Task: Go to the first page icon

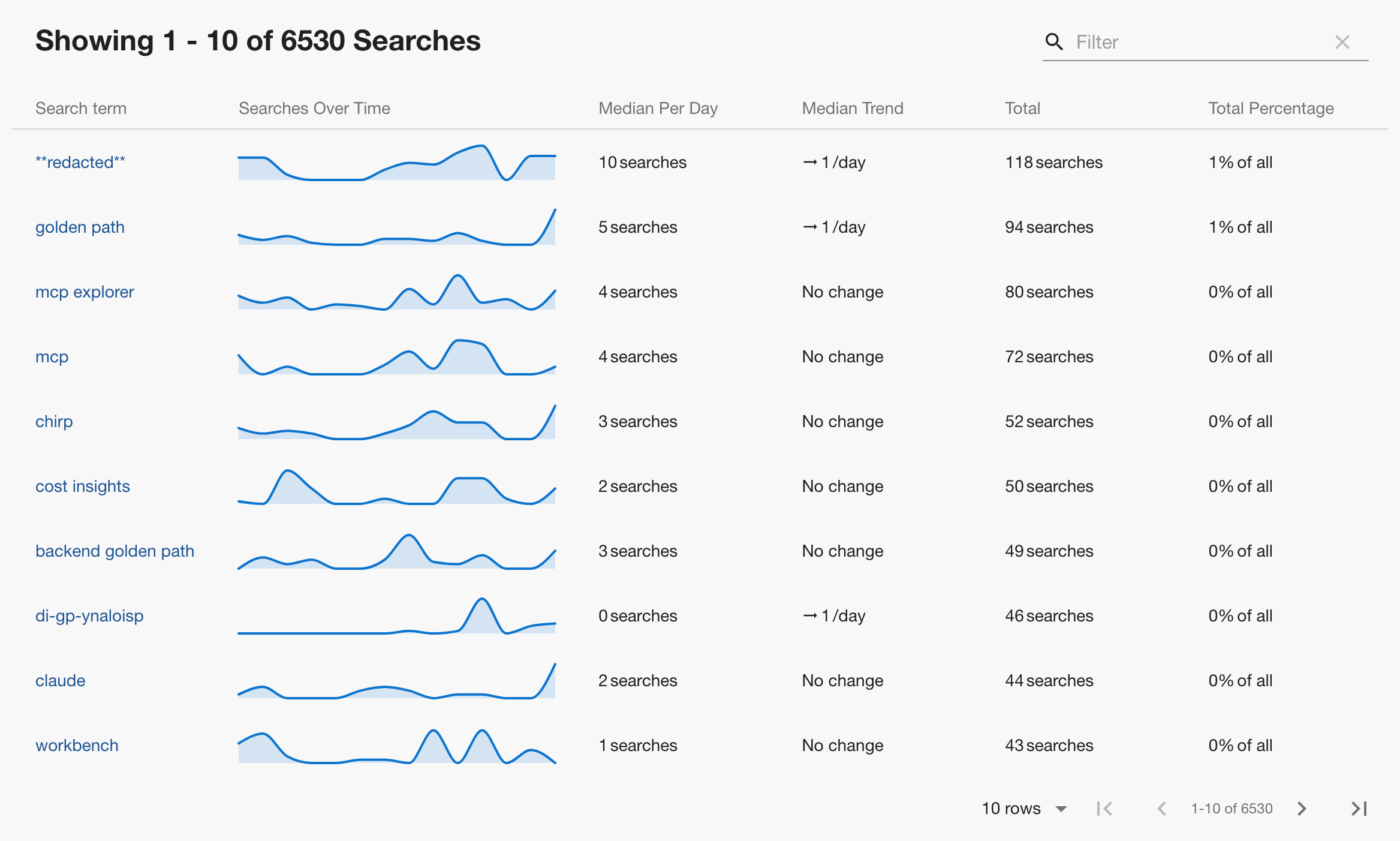Action: pos(1104,809)
